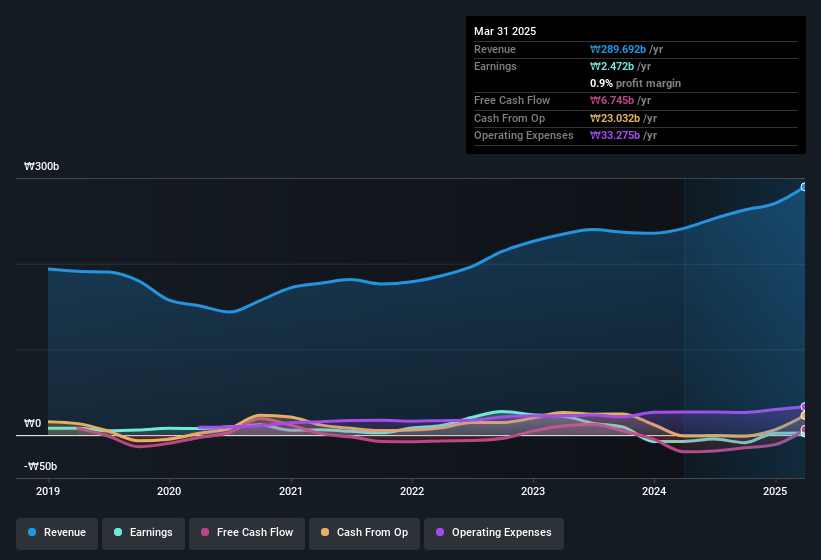This screenshot has height=560, width=821.
Task: Click the 2020 x-axis label
Action: click(169, 491)
